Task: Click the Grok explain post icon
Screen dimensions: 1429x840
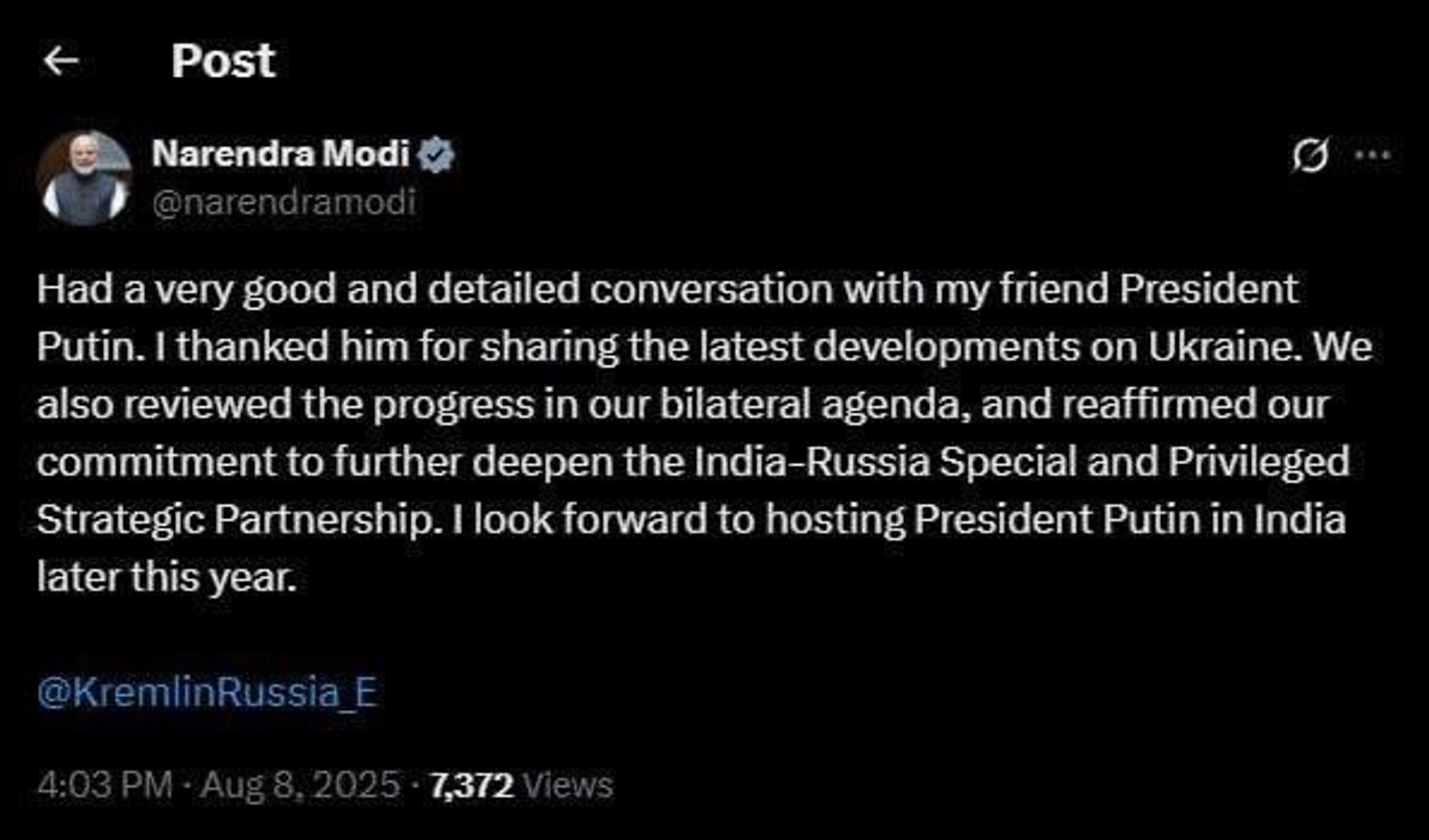Action: click(x=1310, y=156)
